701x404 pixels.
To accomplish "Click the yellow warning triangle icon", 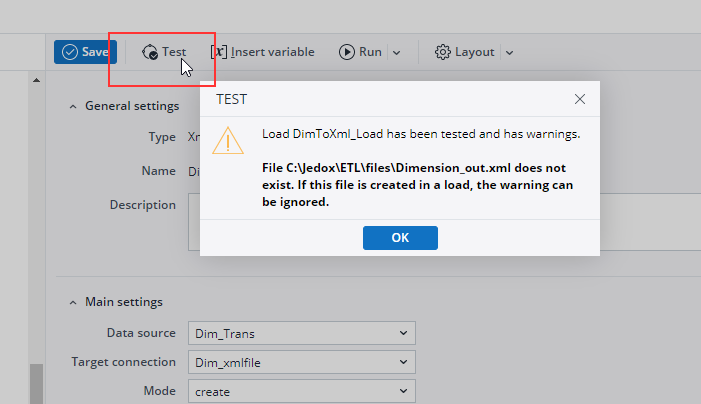I will click(x=229, y=140).
